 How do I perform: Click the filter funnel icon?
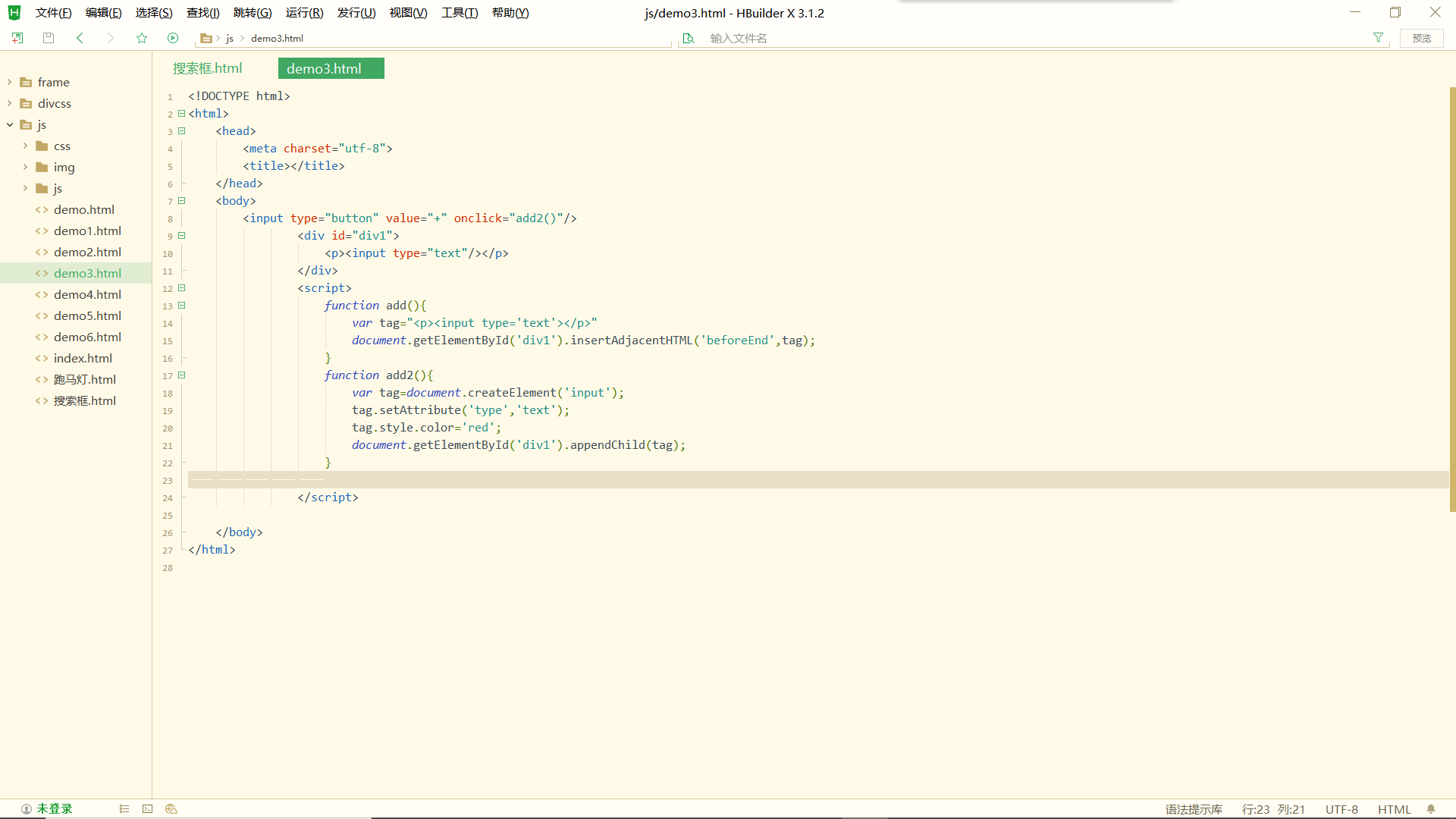(x=1378, y=38)
